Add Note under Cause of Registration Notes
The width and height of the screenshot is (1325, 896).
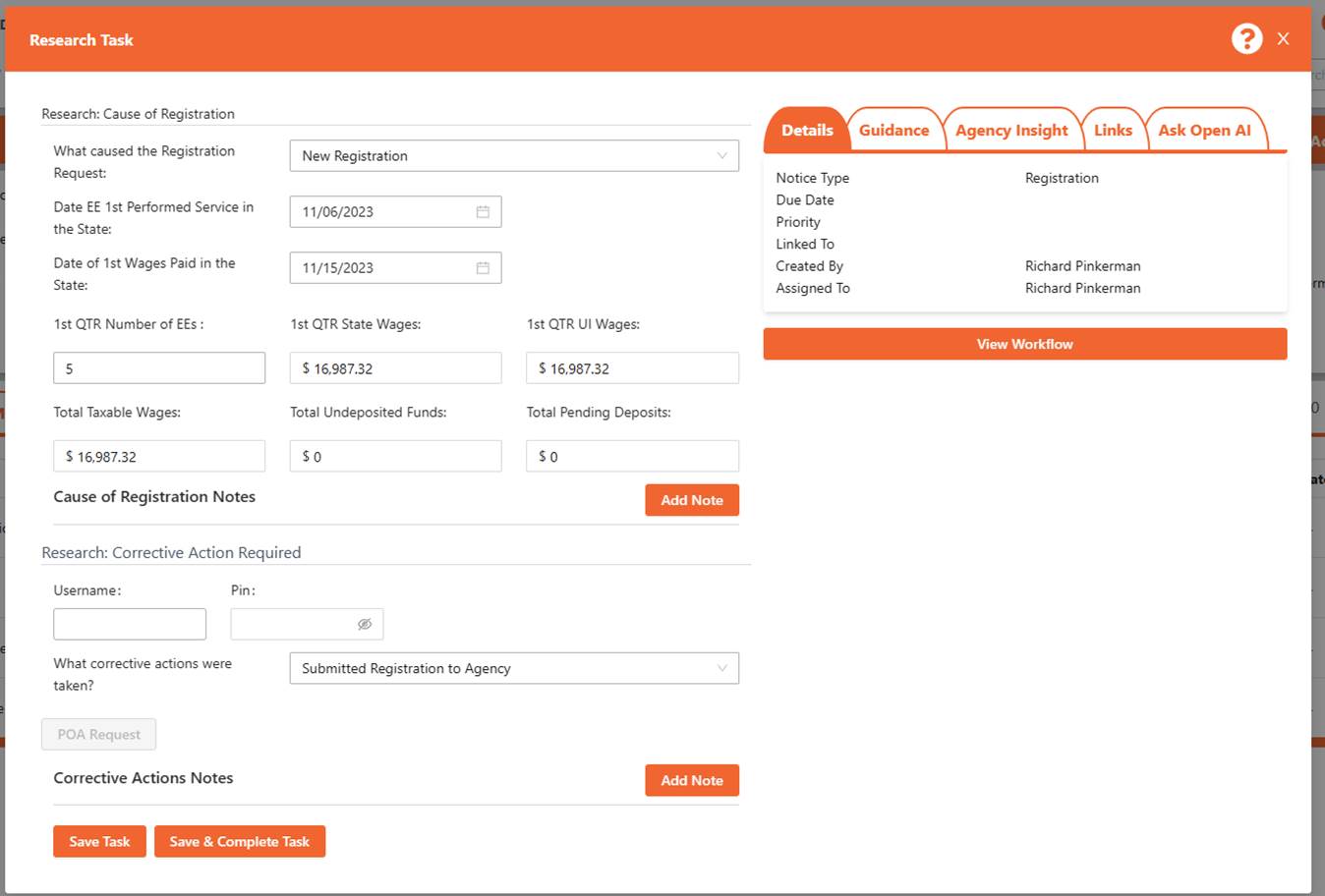click(x=691, y=500)
